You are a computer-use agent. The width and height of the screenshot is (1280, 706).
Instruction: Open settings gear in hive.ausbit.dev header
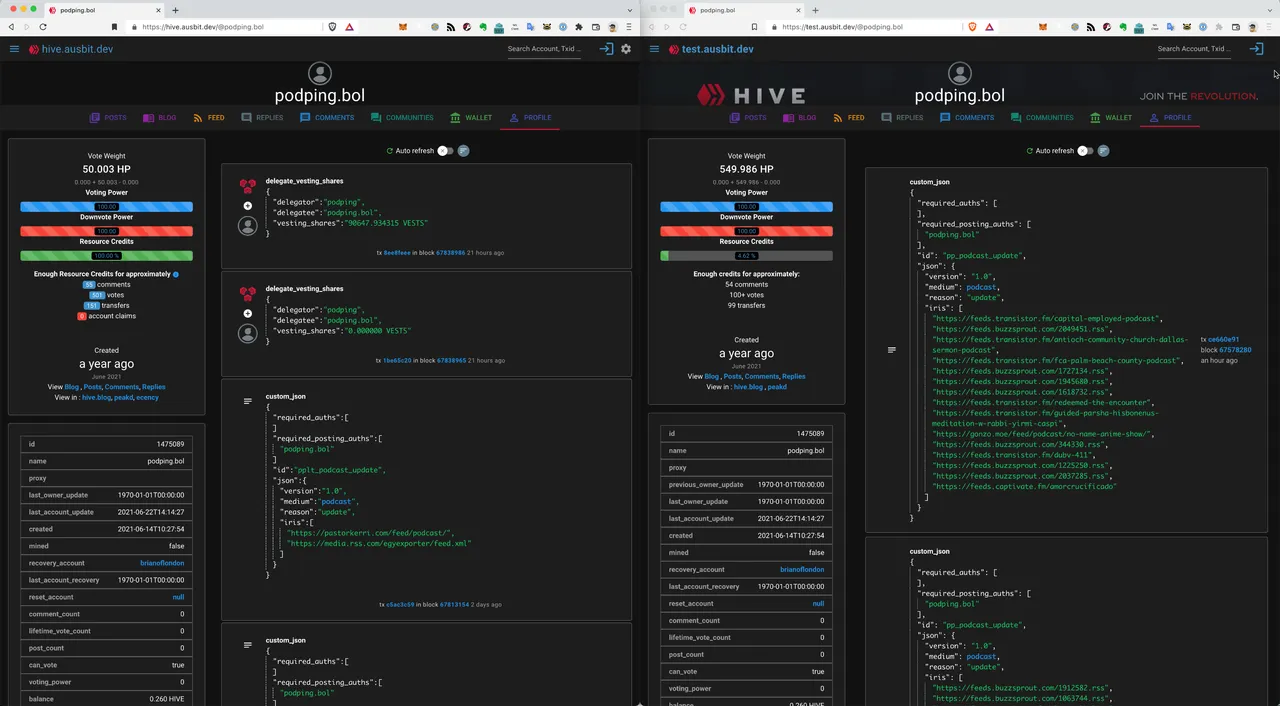[x=626, y=49]
